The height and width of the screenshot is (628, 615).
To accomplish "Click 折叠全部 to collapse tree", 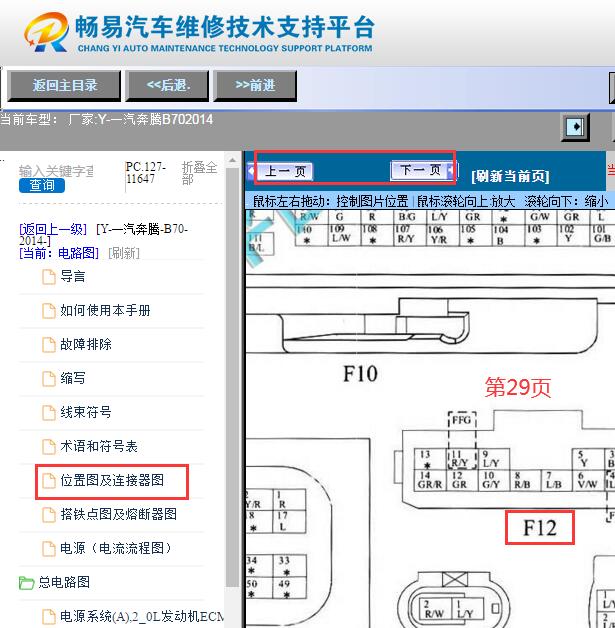I will [x=199, y=173].
